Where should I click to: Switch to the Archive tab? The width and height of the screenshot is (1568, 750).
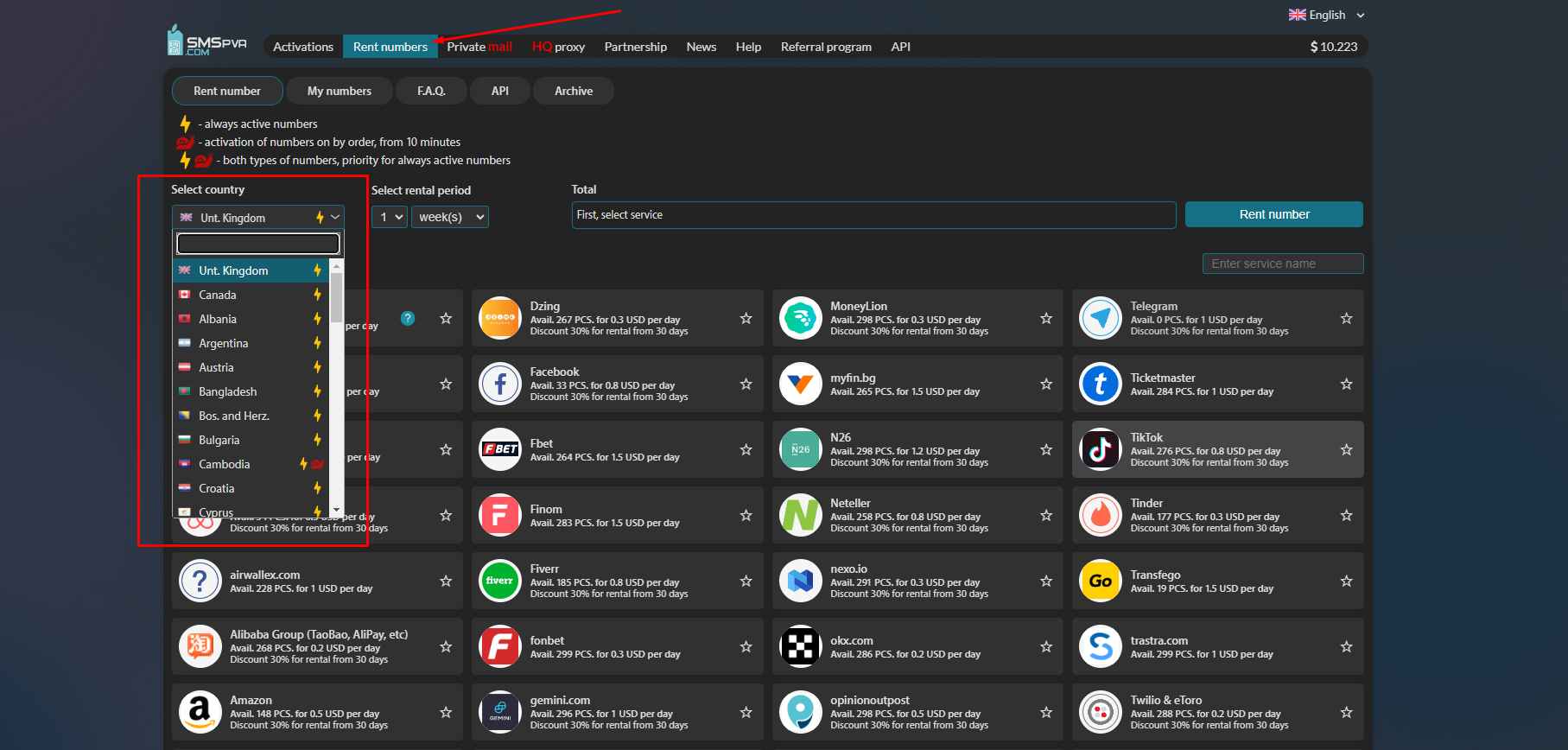(574, 91)
